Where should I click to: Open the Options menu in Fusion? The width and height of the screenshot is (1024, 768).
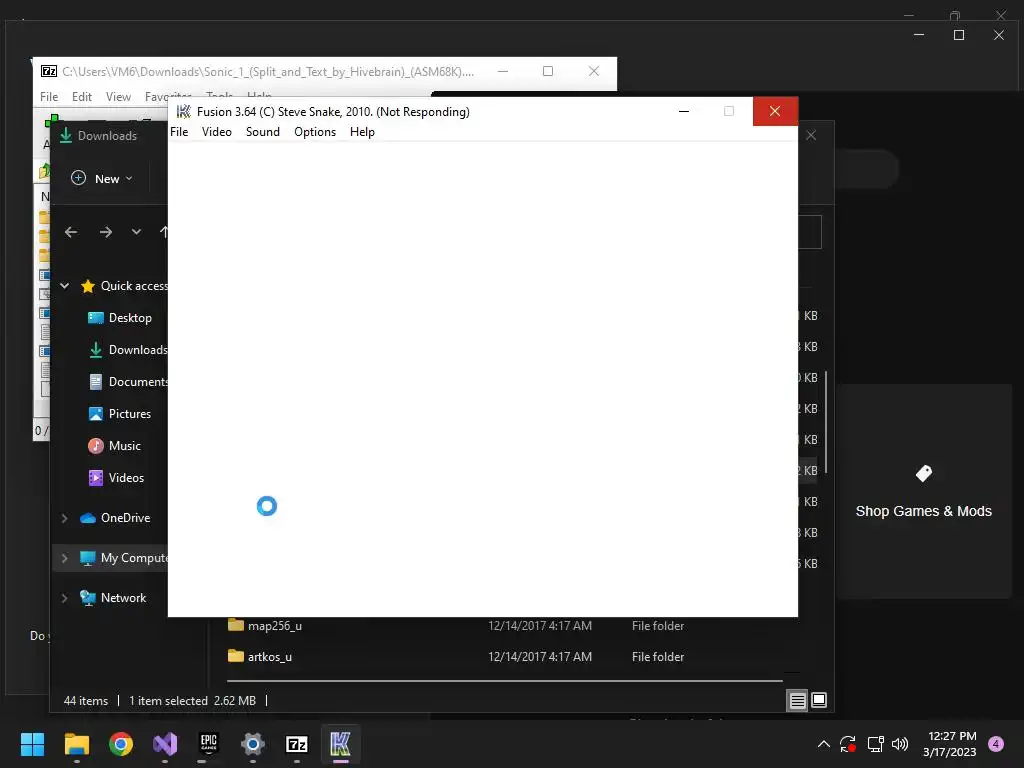[315, 132]
